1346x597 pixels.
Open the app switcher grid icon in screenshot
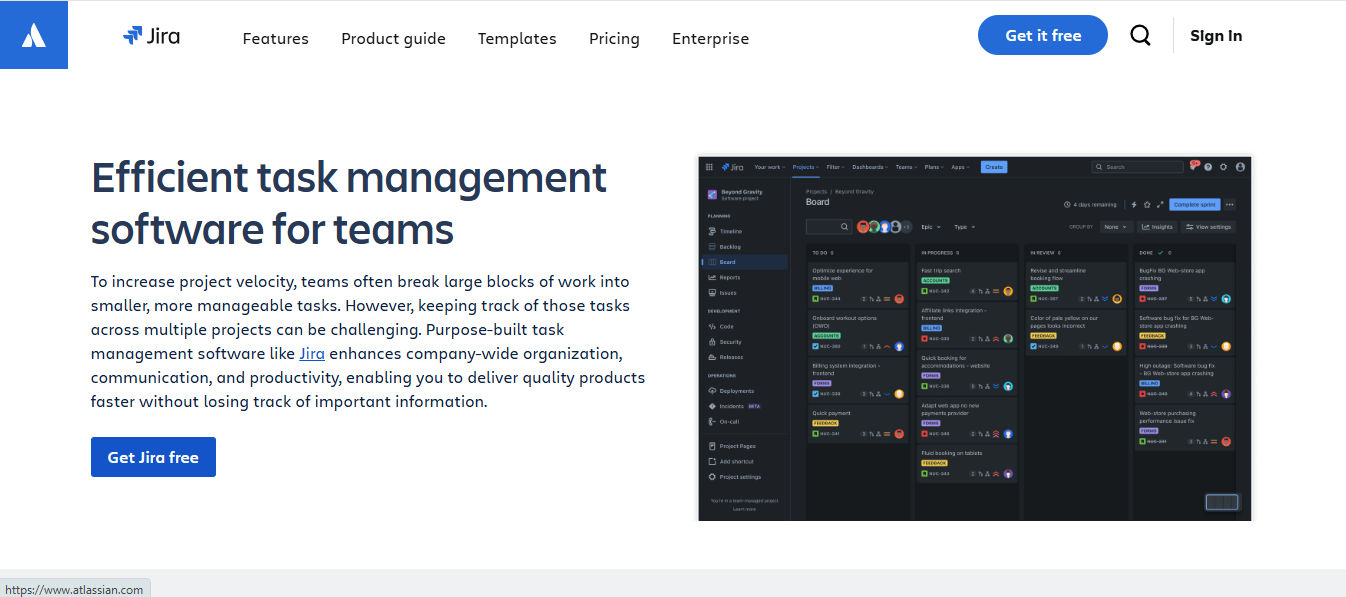coord(709,167)
